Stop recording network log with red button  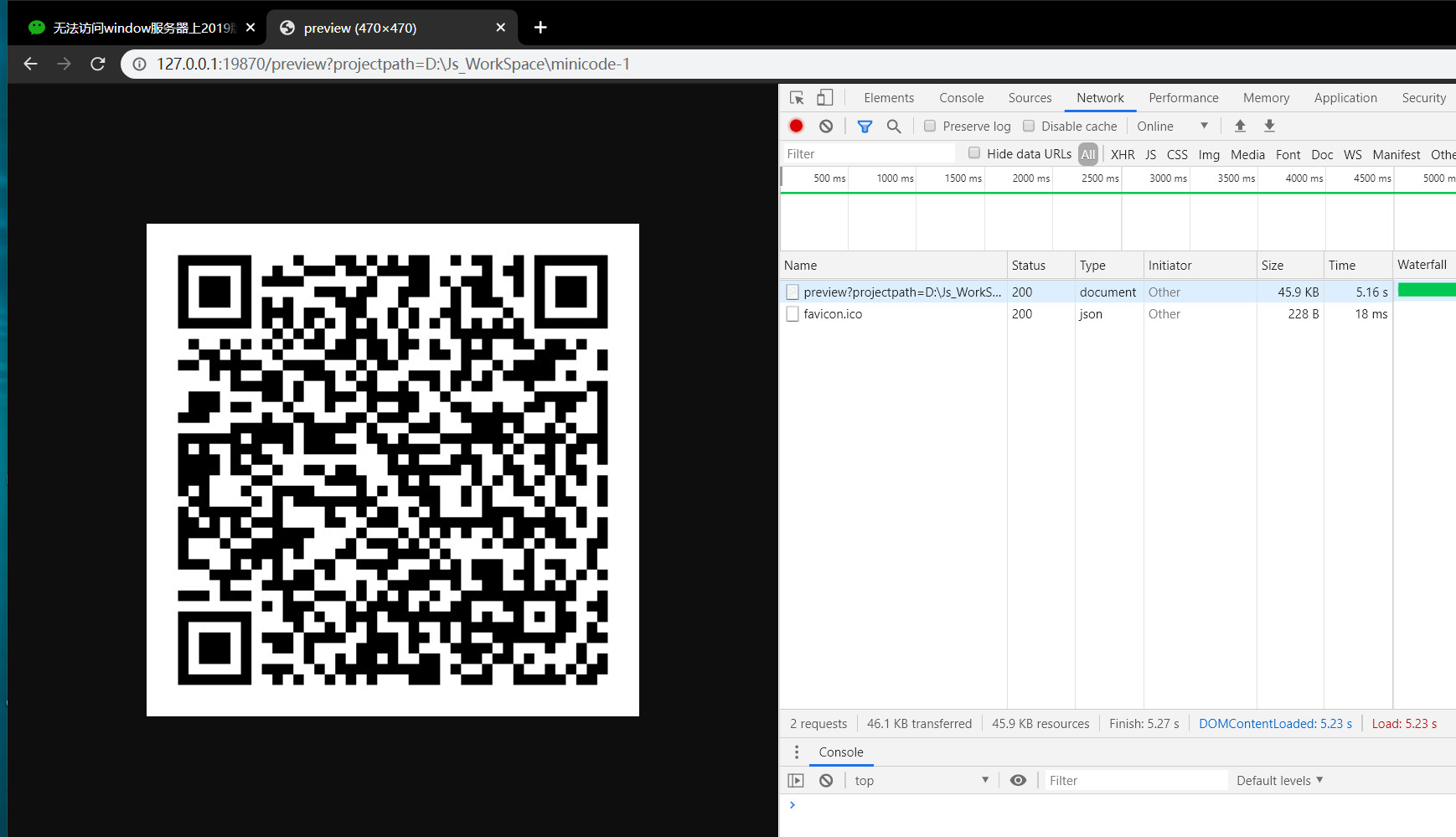click(x=797, y=126)
